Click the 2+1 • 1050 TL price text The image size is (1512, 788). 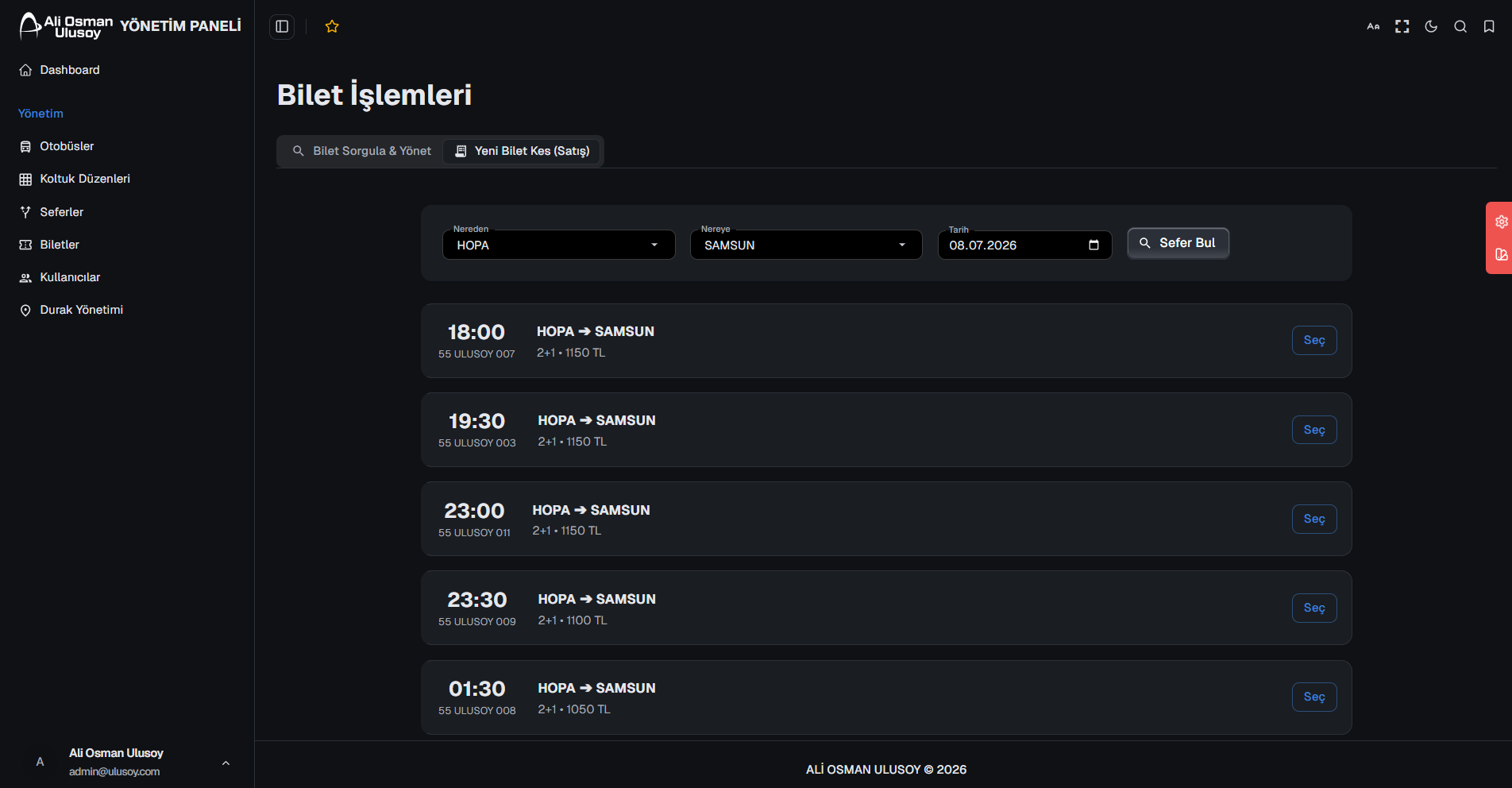click(x=574, y=709)
